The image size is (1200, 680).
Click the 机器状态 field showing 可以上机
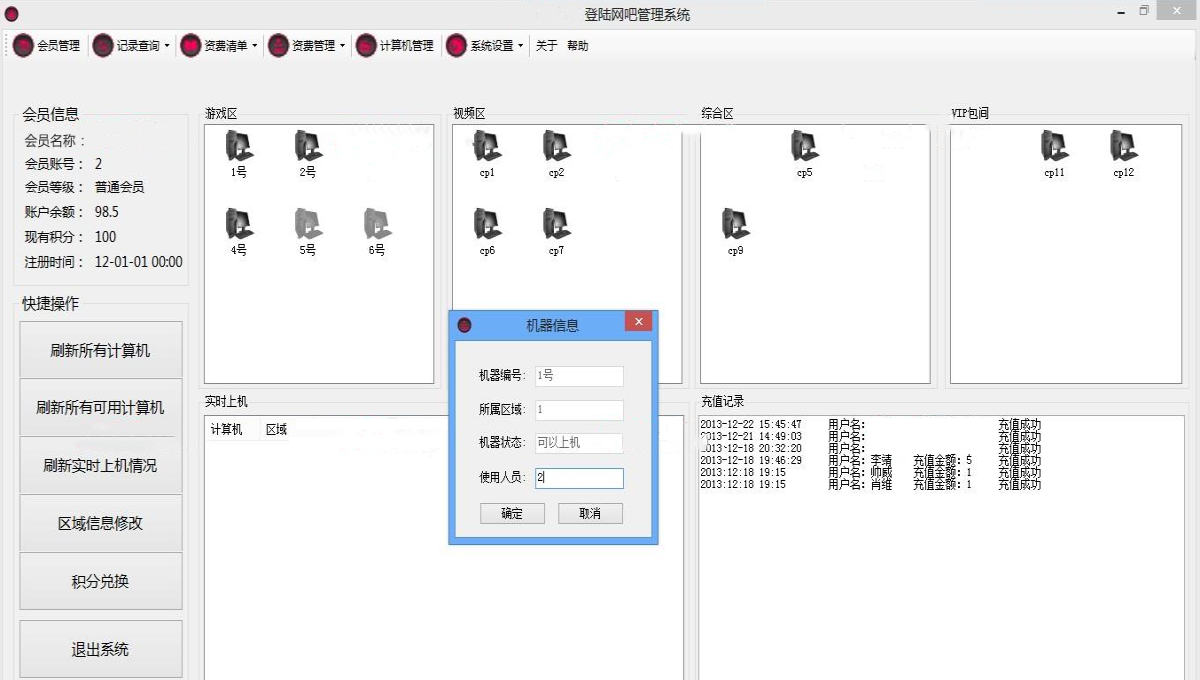tap(579, 443)
